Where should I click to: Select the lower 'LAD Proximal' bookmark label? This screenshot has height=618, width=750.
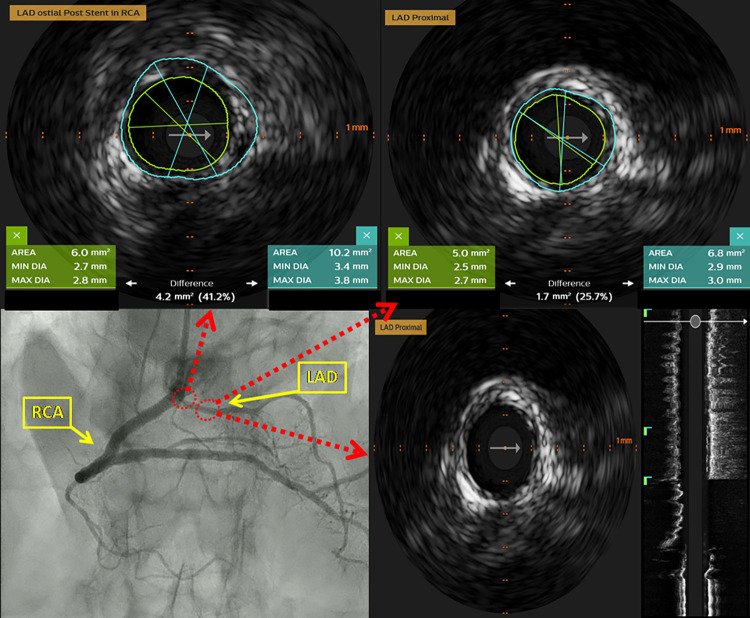401,327
